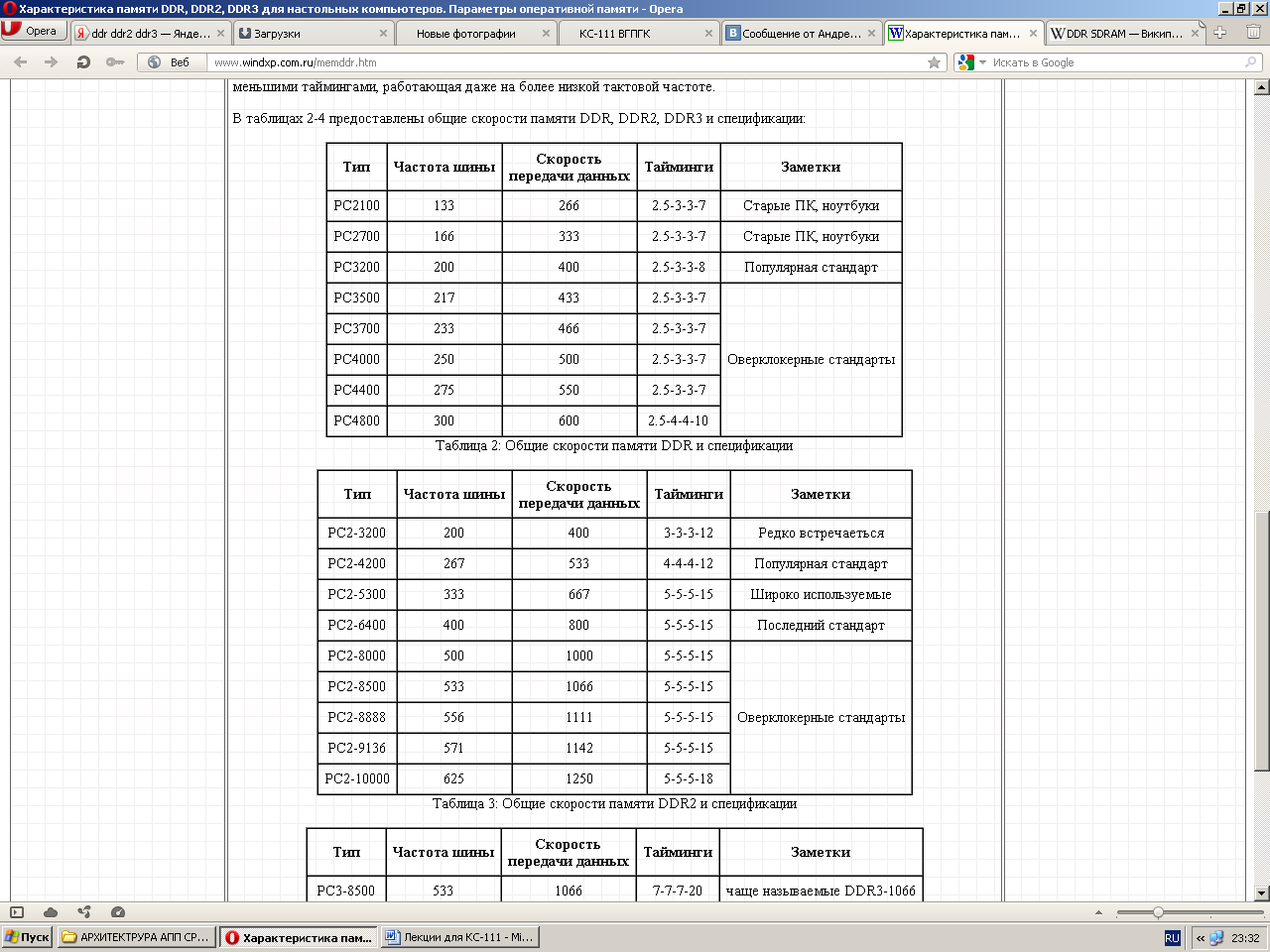This screenshot has height=952, width=1270.
Task: Click caption Таблица 2 of DDR table
Action: [x=614, y=445]
